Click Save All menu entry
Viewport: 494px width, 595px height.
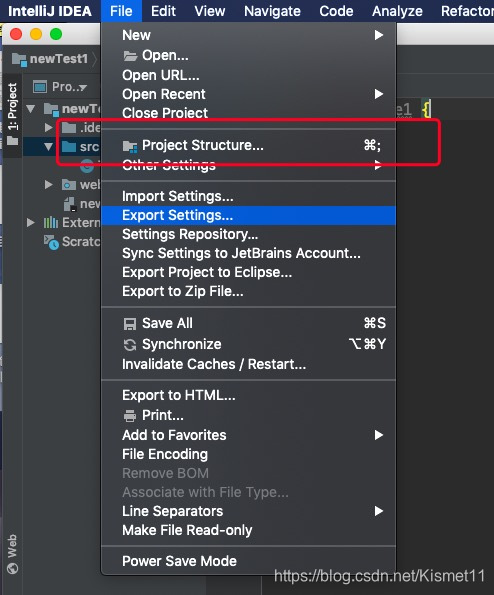249,323
